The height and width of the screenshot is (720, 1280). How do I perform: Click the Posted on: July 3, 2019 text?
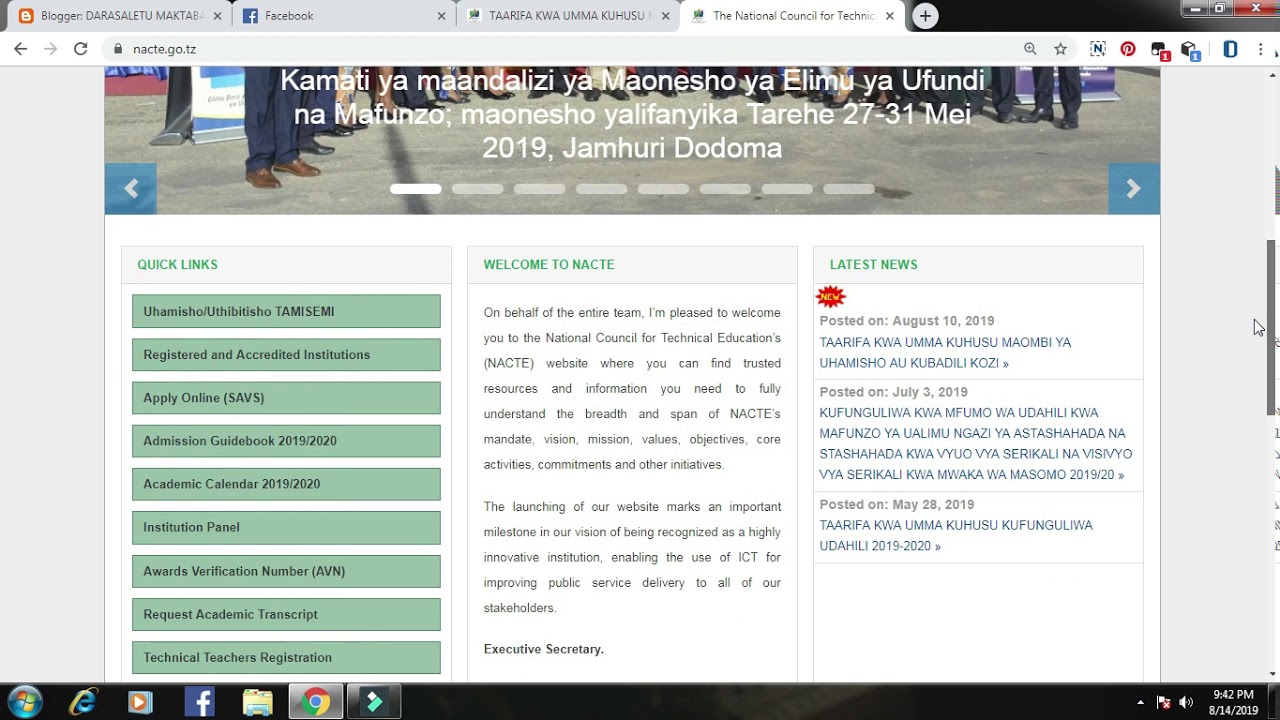click(893, 392)
